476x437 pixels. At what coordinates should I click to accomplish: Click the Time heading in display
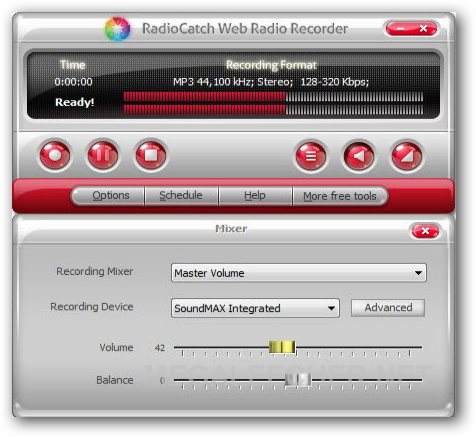73,65
